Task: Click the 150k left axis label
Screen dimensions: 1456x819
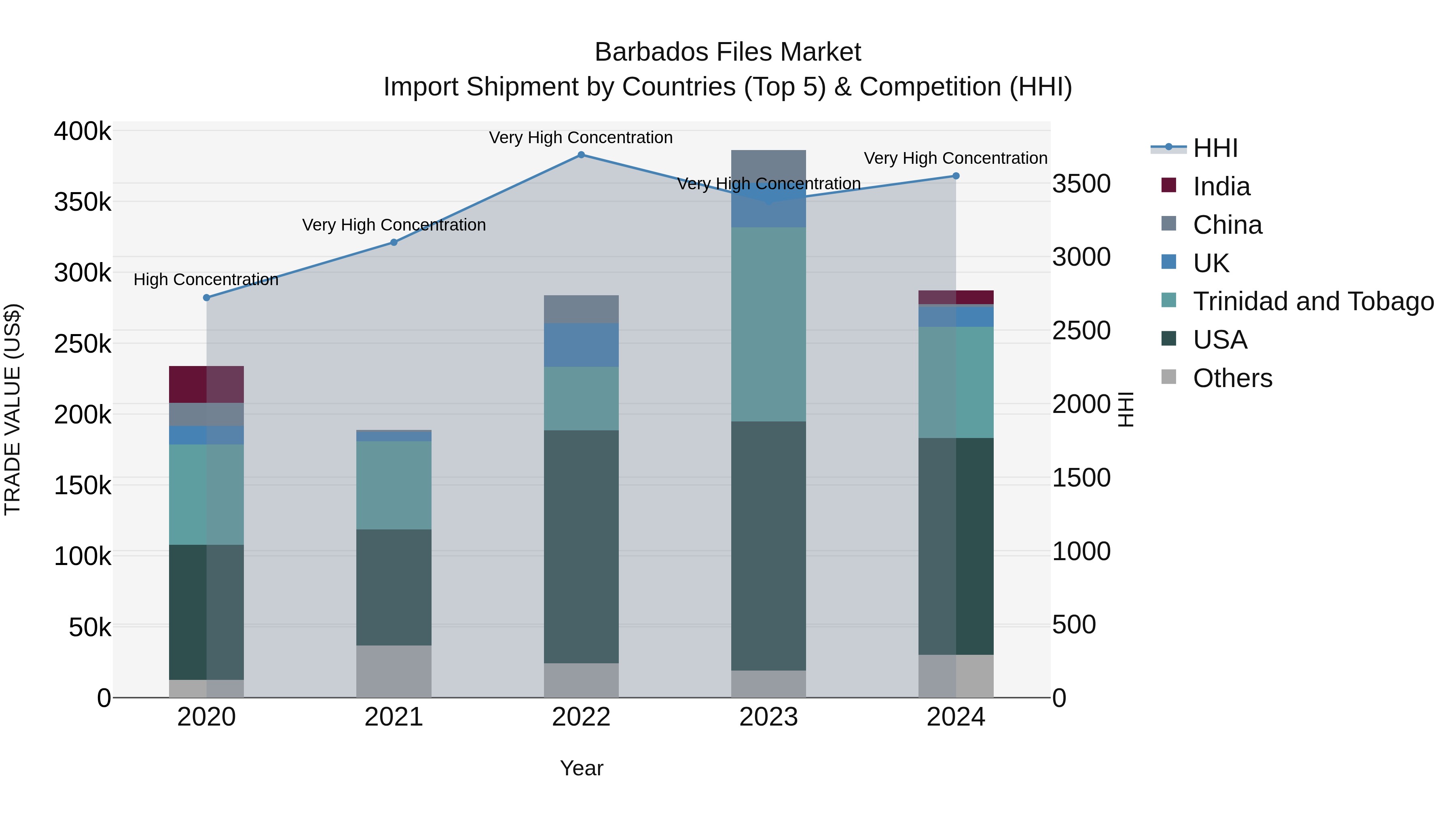Action: [x=83, y=485]
